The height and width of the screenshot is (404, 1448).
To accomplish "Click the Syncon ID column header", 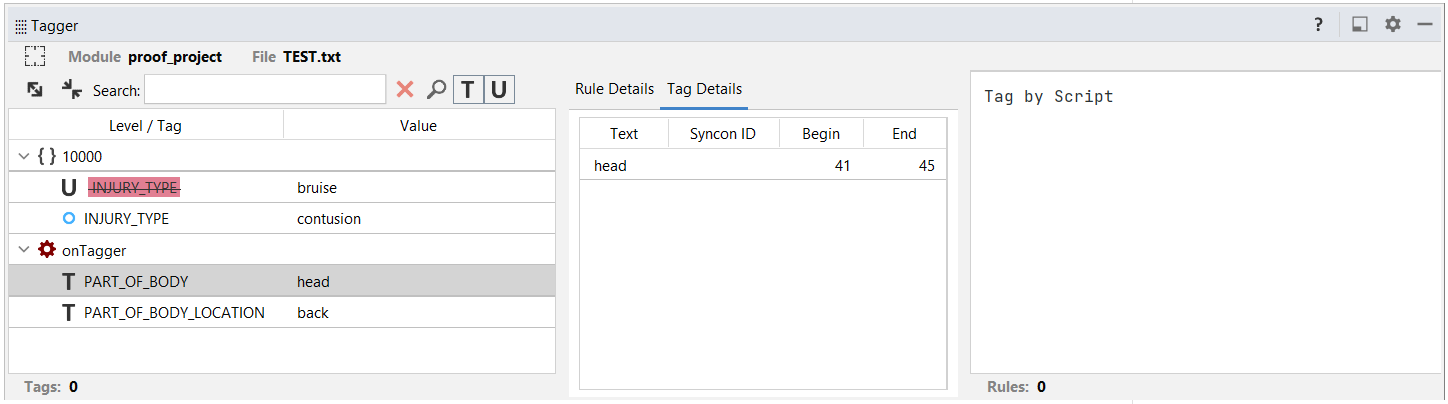I will pyautogui.click(x=722, y=134).
